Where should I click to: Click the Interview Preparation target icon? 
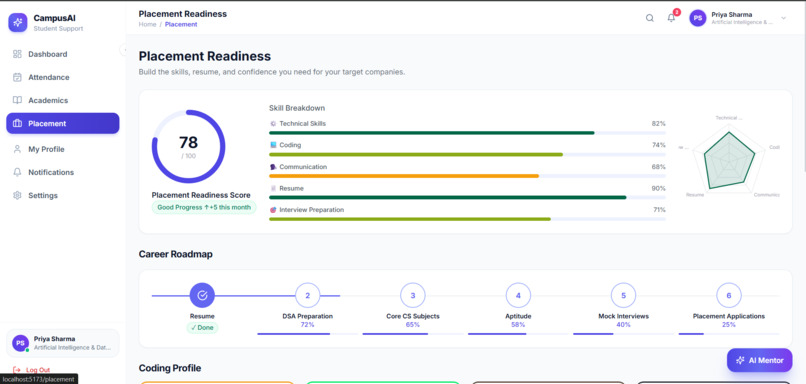tap(273, 210)
